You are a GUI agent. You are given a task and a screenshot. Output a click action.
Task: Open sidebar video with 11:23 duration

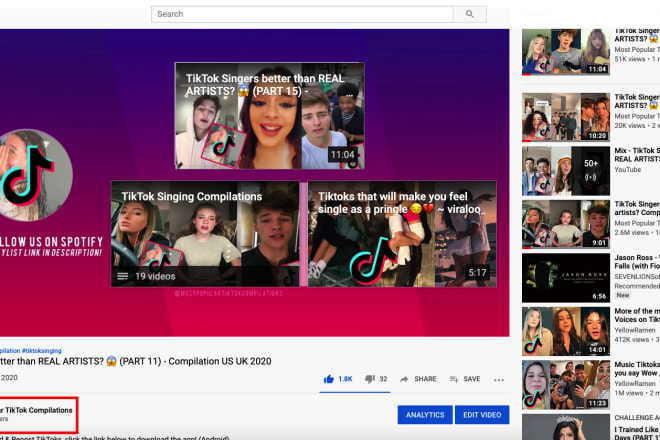[566, 385]
